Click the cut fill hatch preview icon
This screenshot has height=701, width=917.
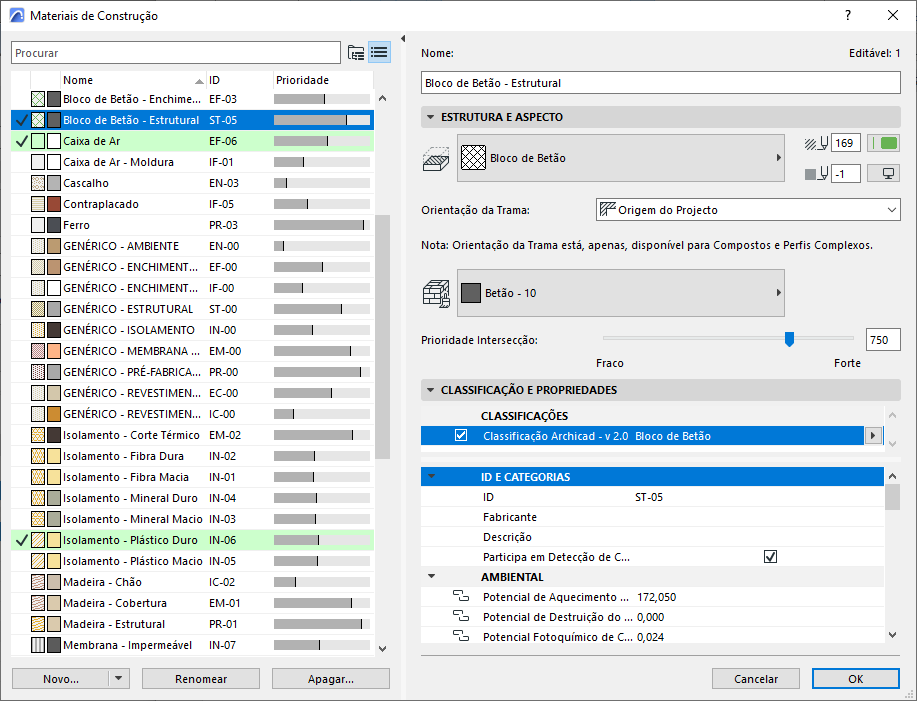(x=436, y=158)
